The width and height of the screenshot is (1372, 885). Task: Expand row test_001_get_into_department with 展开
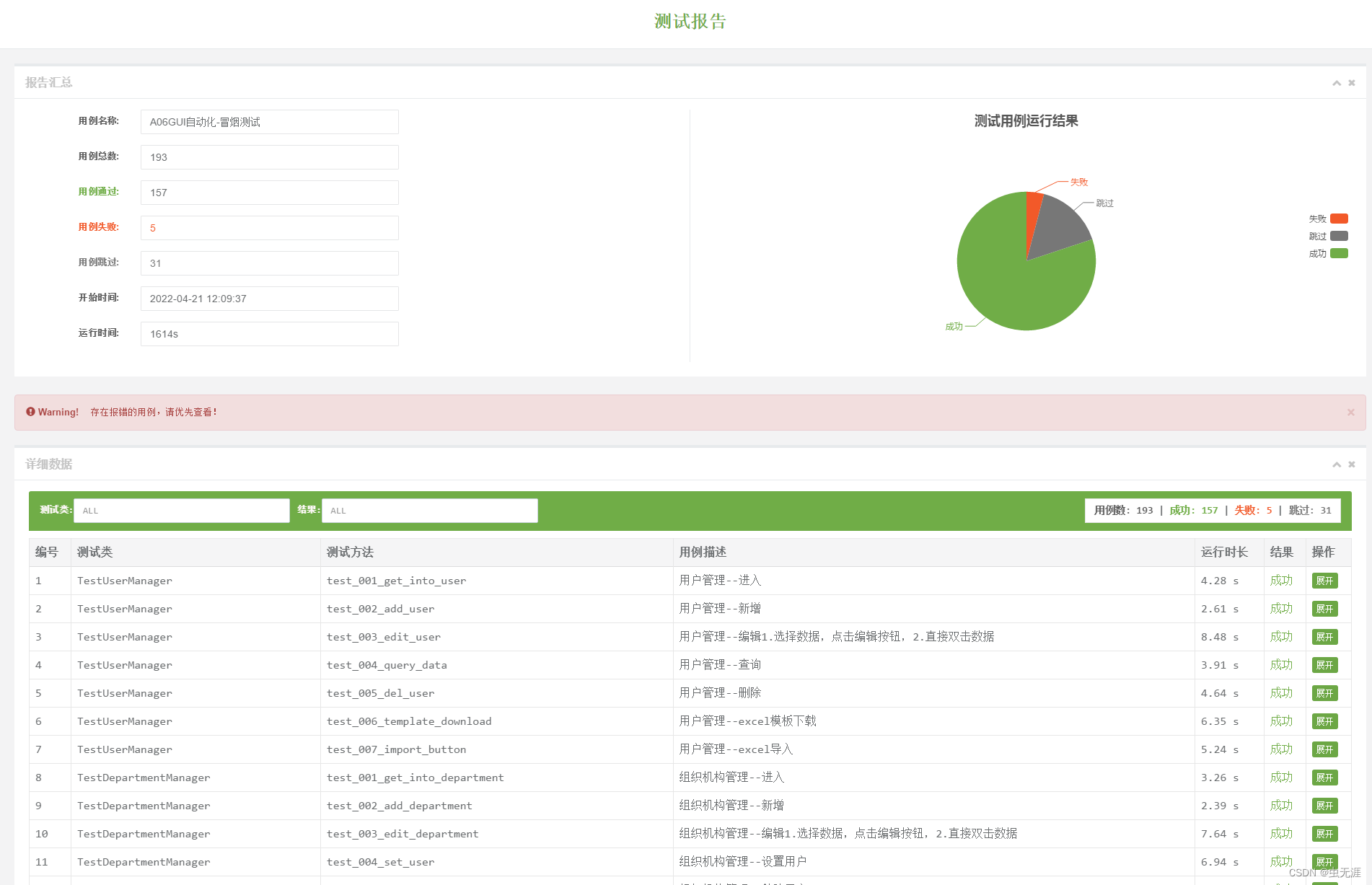pos(1325,778)
